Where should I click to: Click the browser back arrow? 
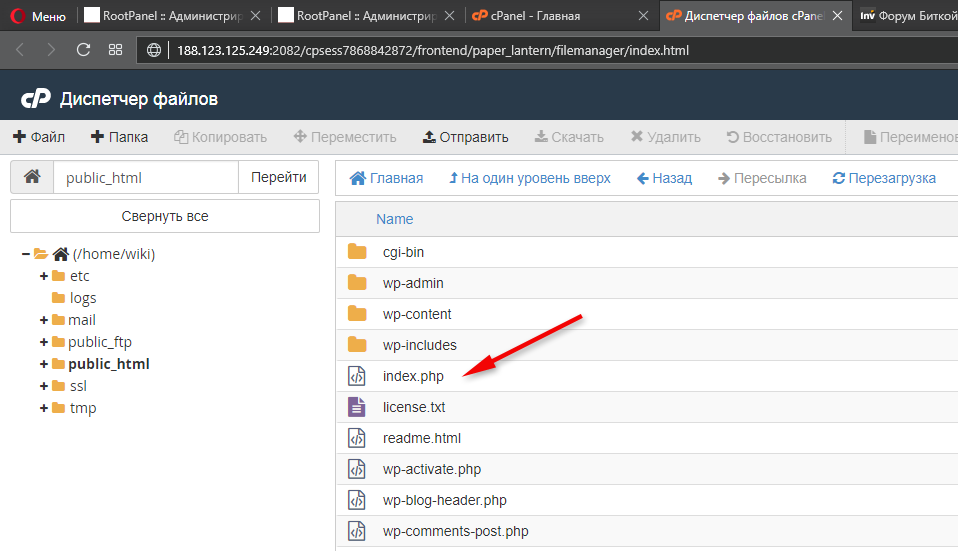point(20,50)
